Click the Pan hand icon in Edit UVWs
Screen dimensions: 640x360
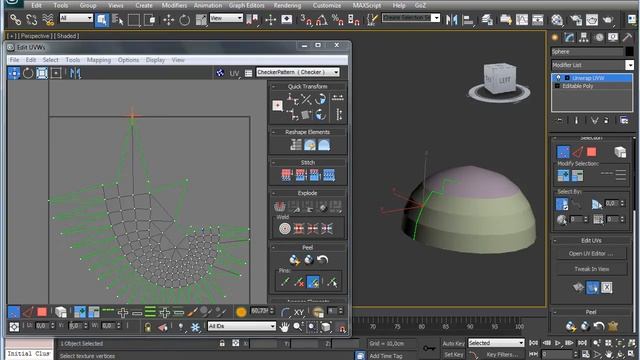pyautogui.click(x=284, y=327)
